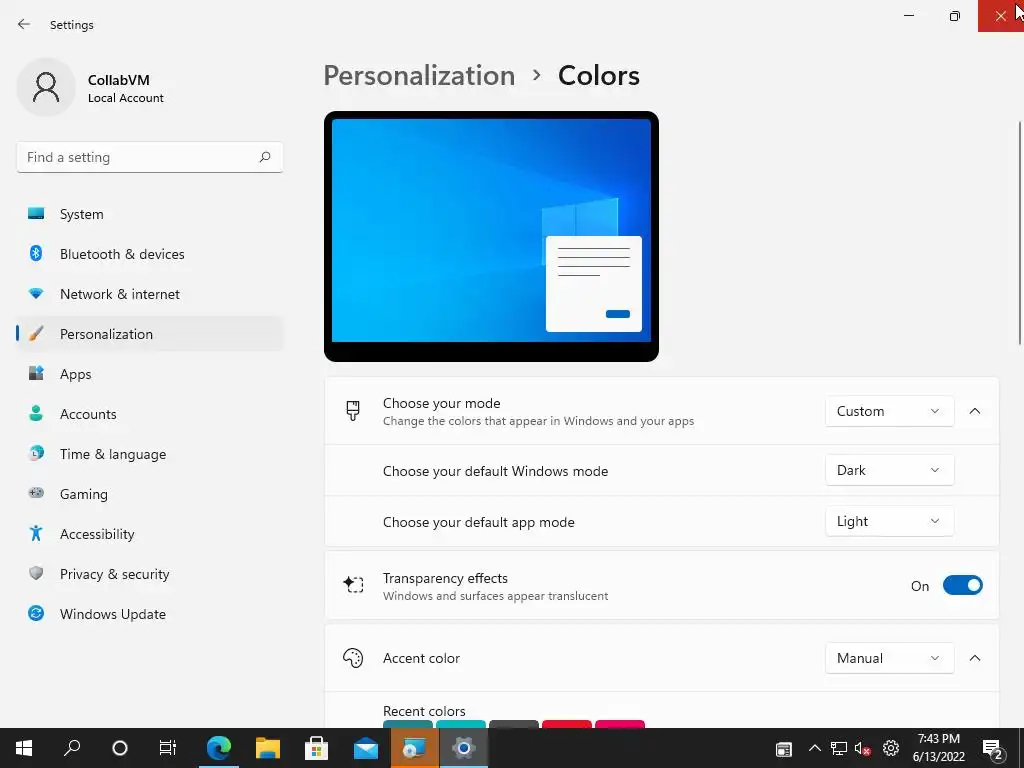Click the Accessibility figure icon
This screenshot has height=768, width=1024.
(x=36, y=534)
